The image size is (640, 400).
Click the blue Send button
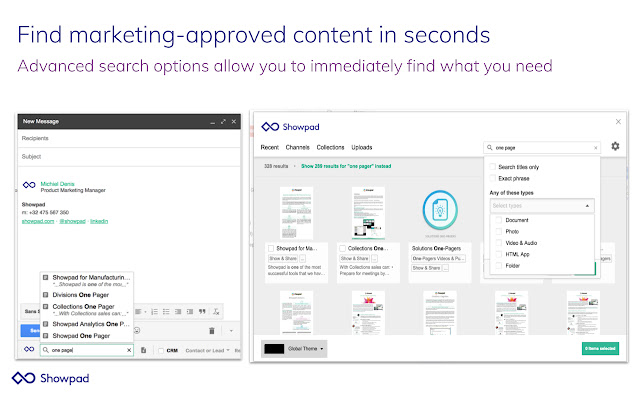click(30, 331)
